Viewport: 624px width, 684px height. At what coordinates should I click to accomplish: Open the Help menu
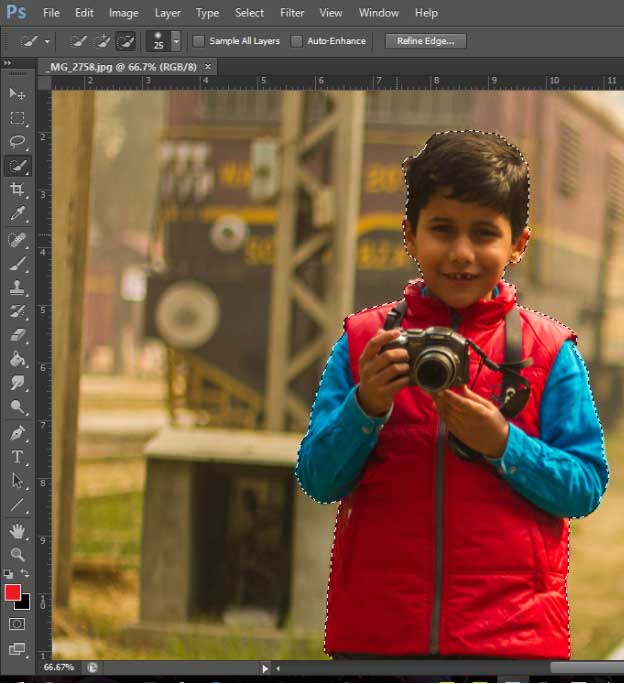pos(426,13)
